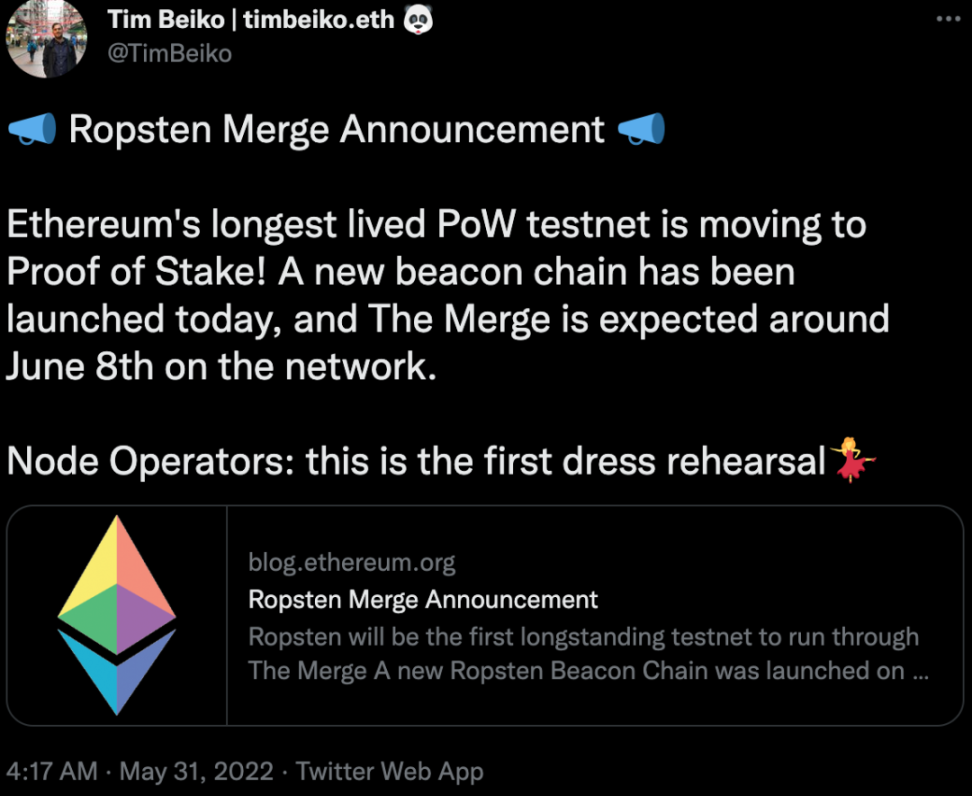The width and height of the screenshot is (972, 796).
Task: Click the Twitter Web App source label
Action: point(389,771)
